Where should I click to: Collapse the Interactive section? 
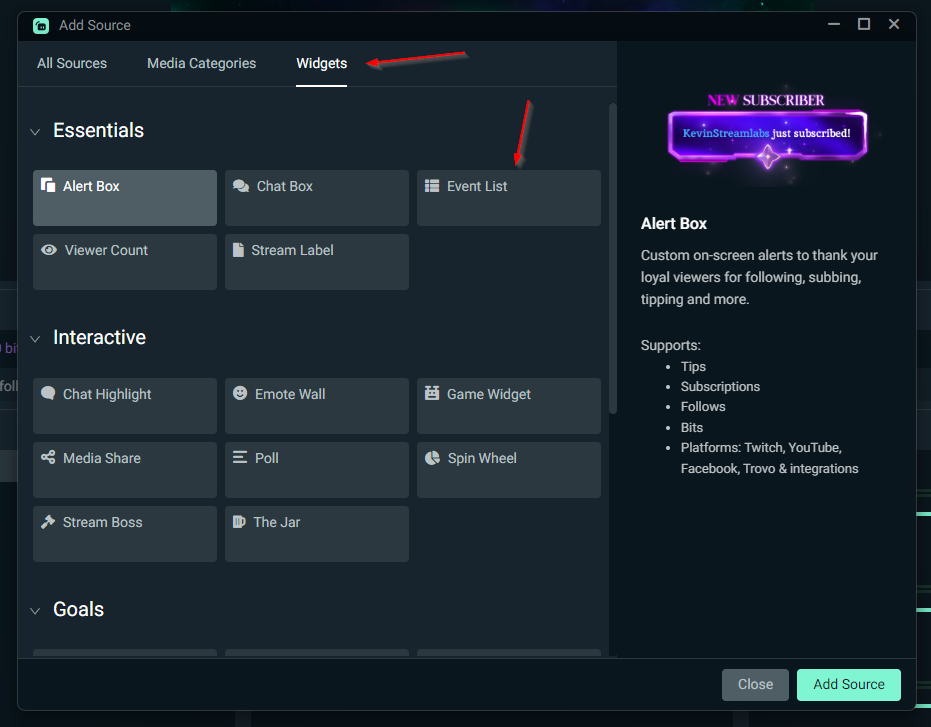(x=35, y=337)
